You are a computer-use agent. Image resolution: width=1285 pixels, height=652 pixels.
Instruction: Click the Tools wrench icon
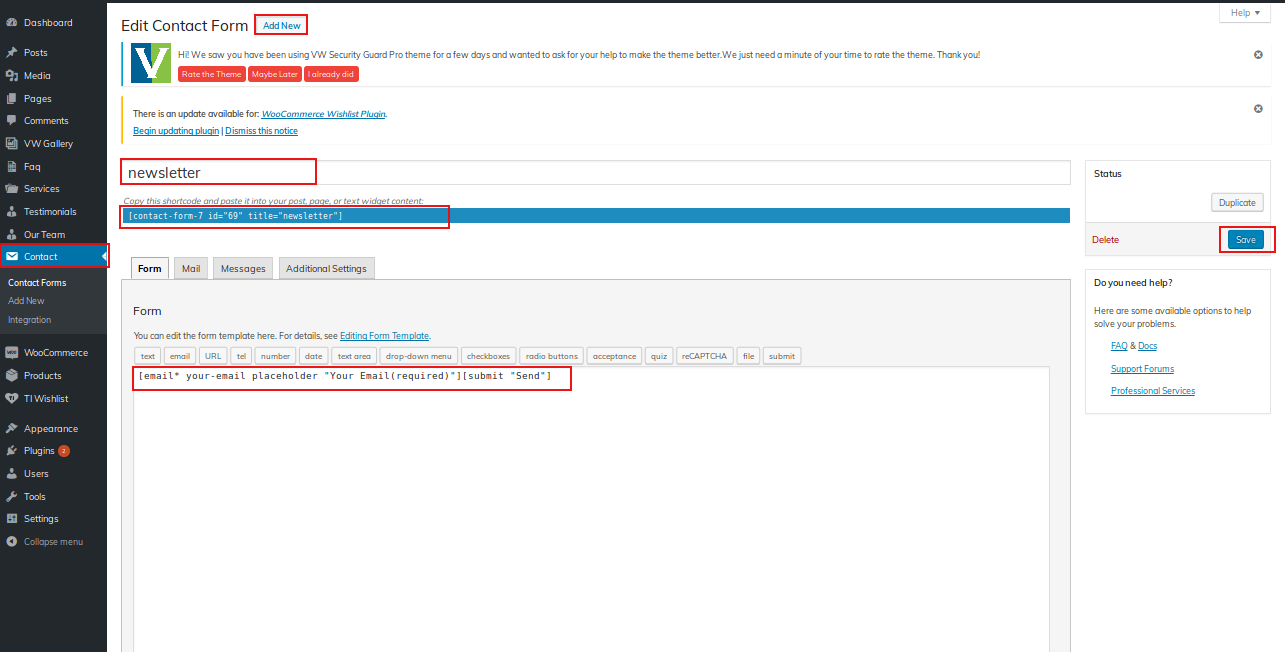(x=11, y=496)
